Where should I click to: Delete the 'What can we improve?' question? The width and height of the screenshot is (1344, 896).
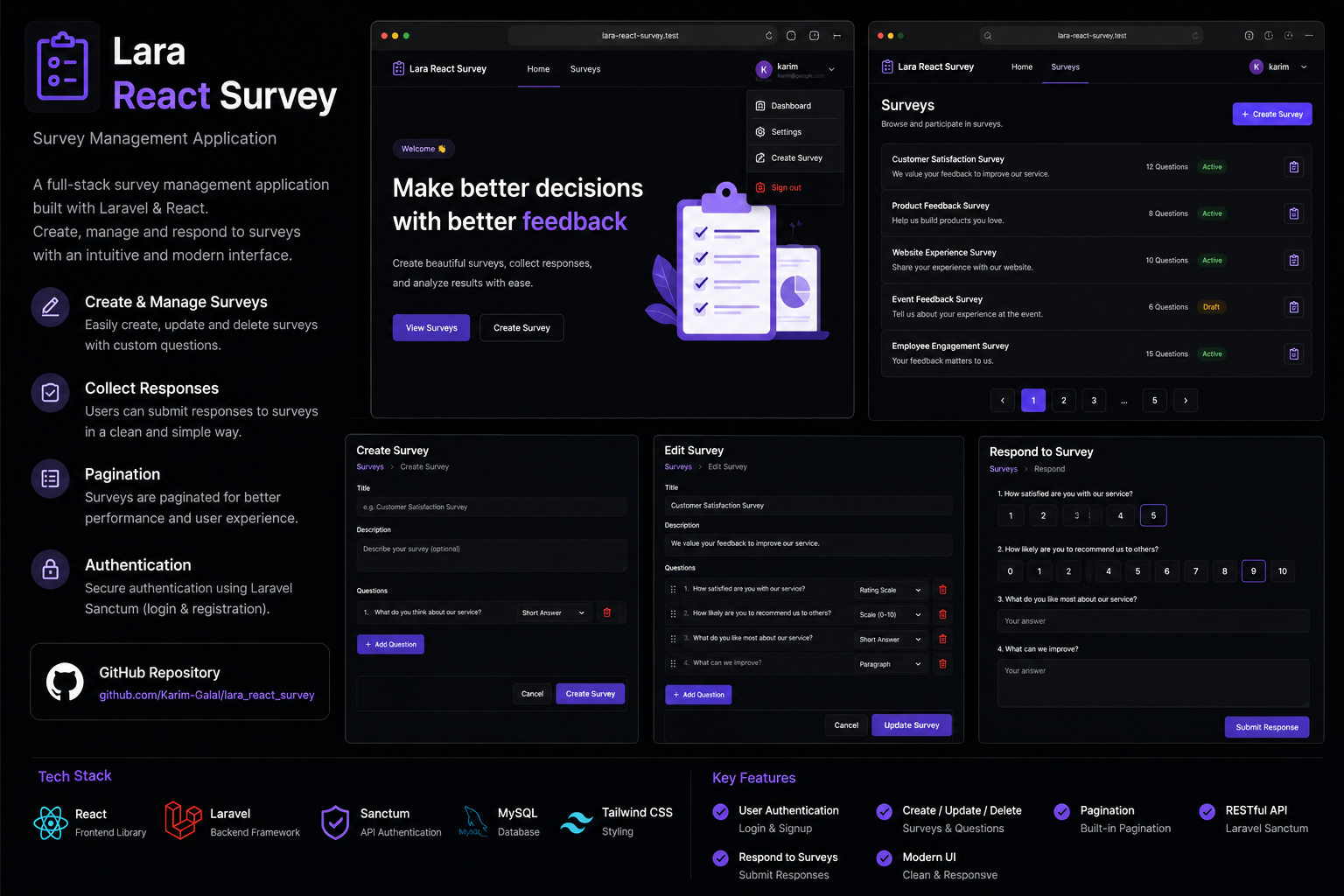[x=942, y=664]
